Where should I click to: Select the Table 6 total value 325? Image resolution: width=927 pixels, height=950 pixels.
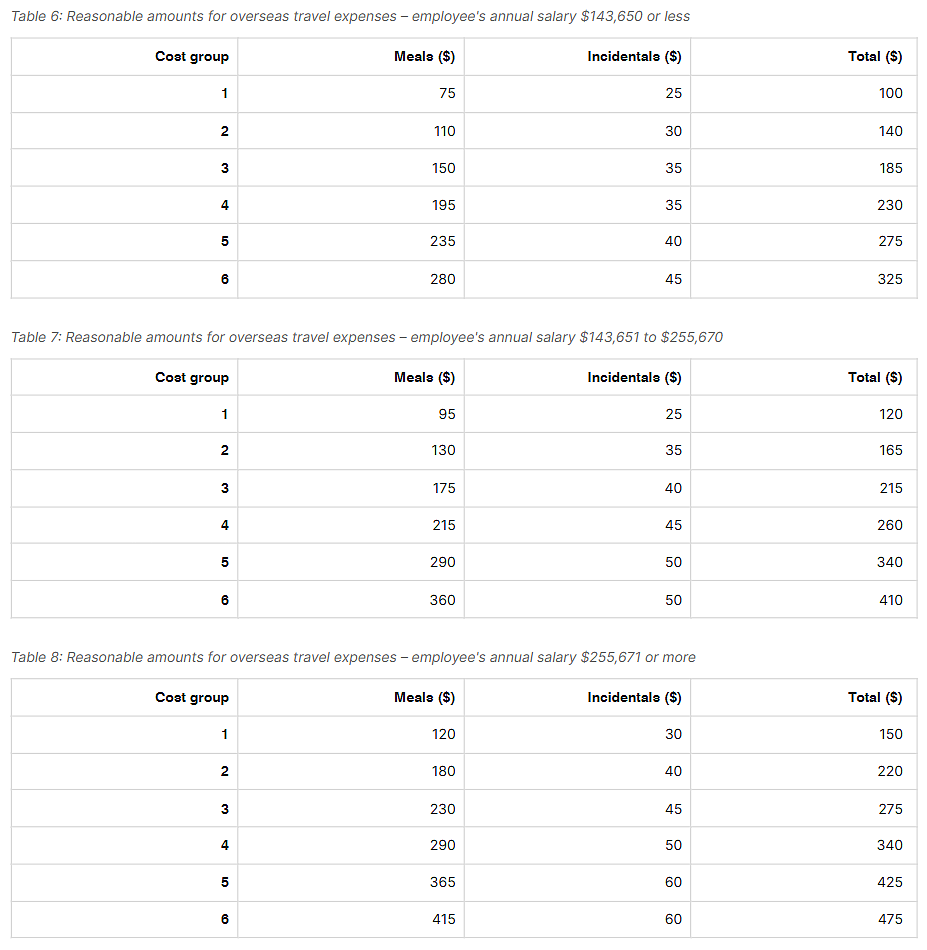pyautogui.click(x=890, y=279)
